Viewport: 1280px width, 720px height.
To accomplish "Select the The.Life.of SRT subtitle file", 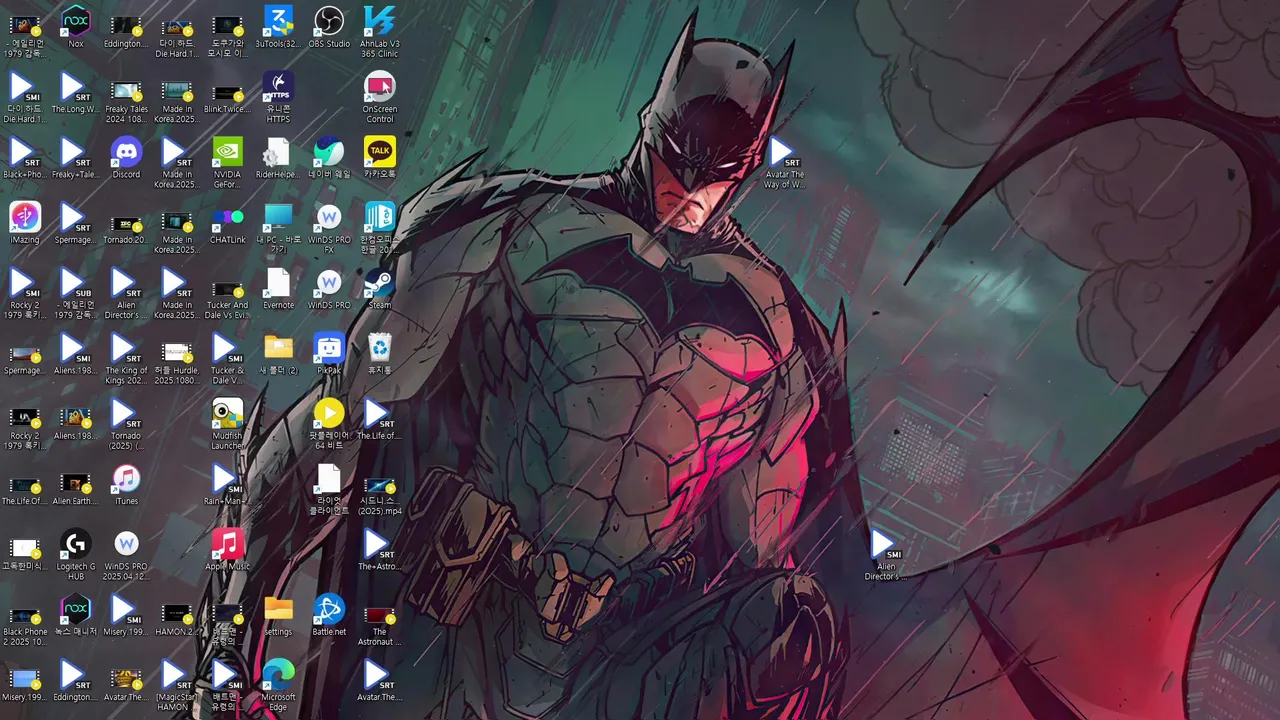I will (380, 419).
